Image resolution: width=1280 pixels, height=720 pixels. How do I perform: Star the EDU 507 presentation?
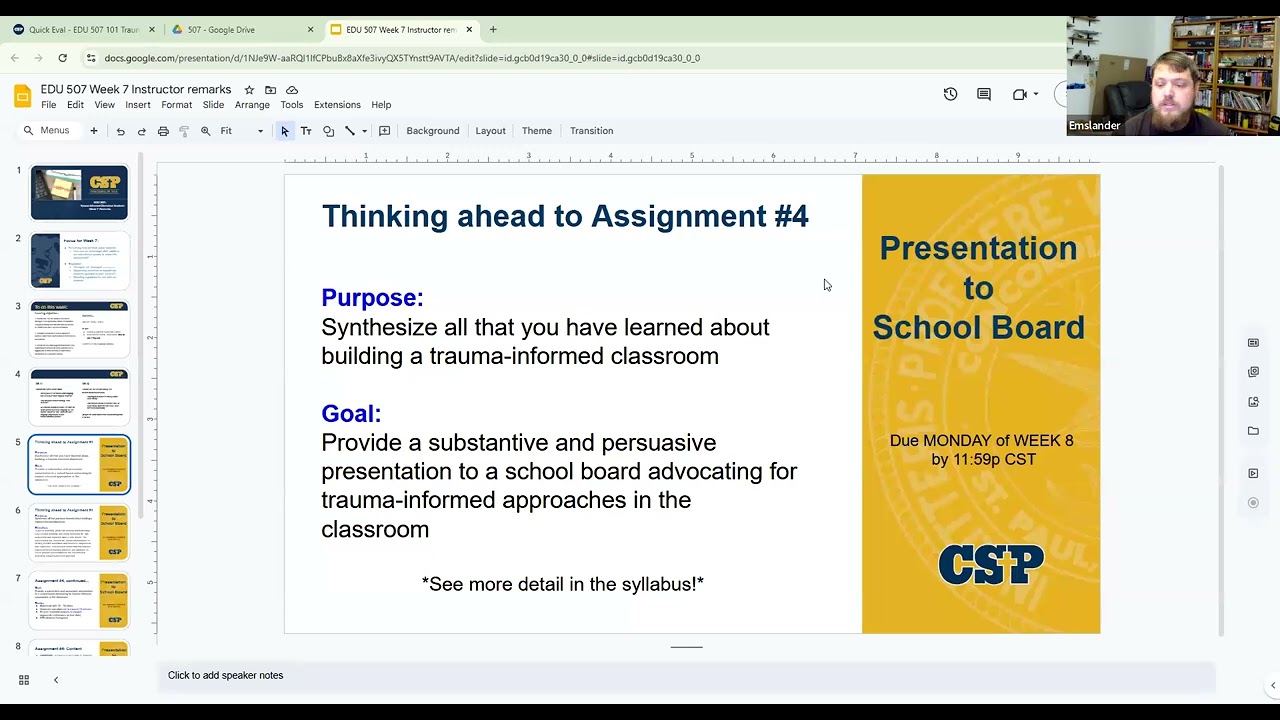coord(249,90)
